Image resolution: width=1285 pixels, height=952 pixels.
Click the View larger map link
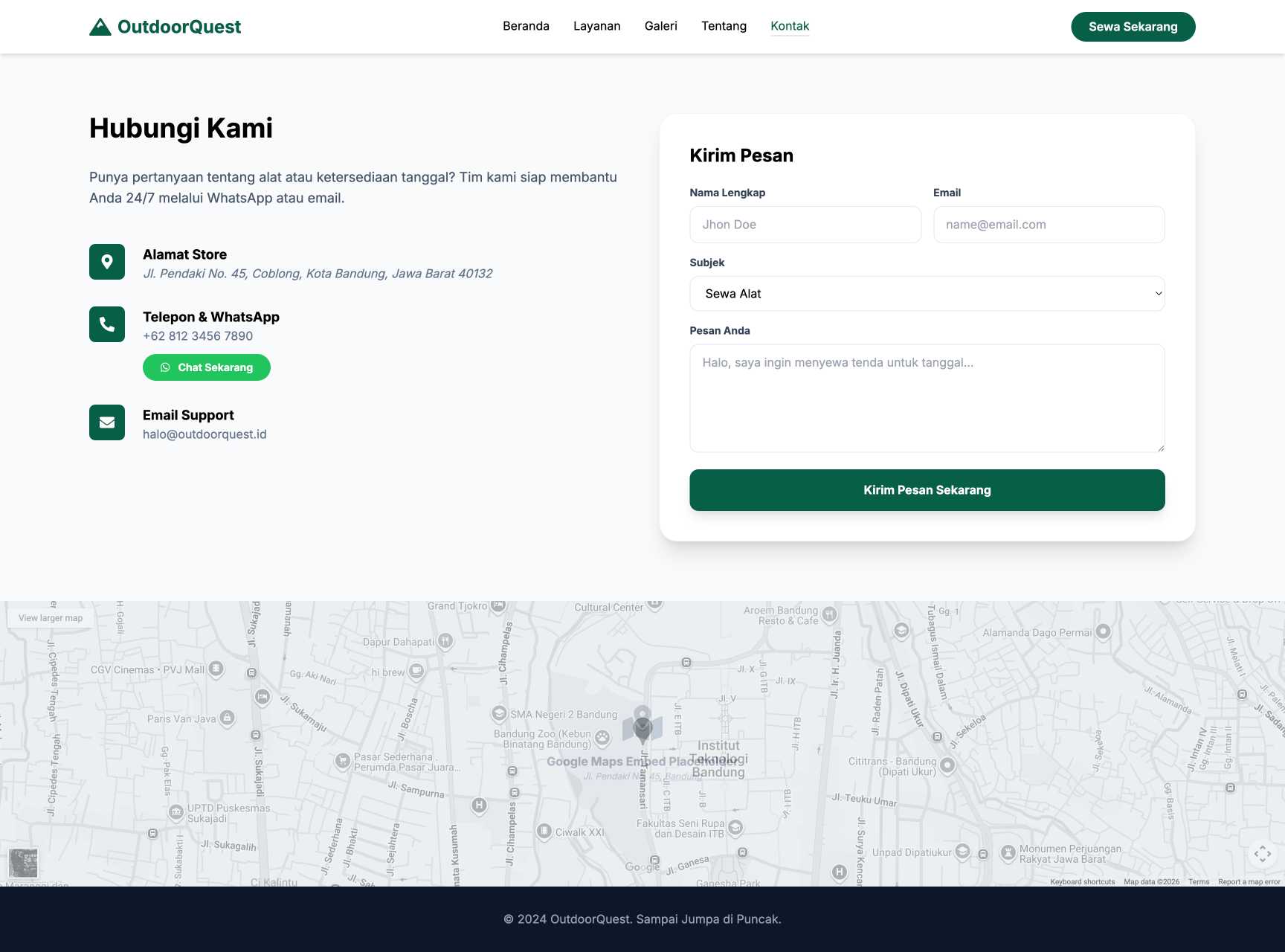[x=51, y=618]
